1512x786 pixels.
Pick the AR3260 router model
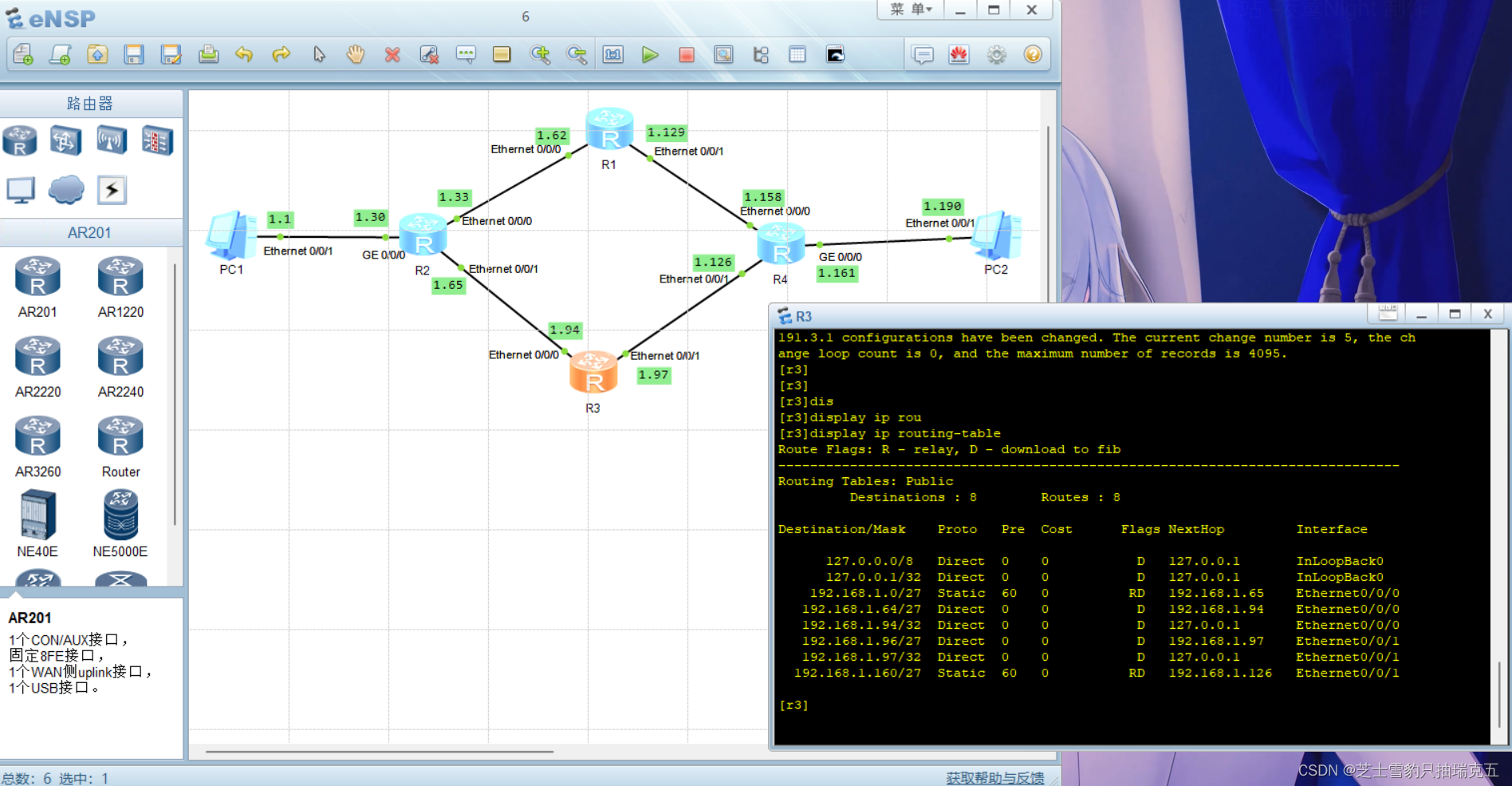tap(37, 447)
